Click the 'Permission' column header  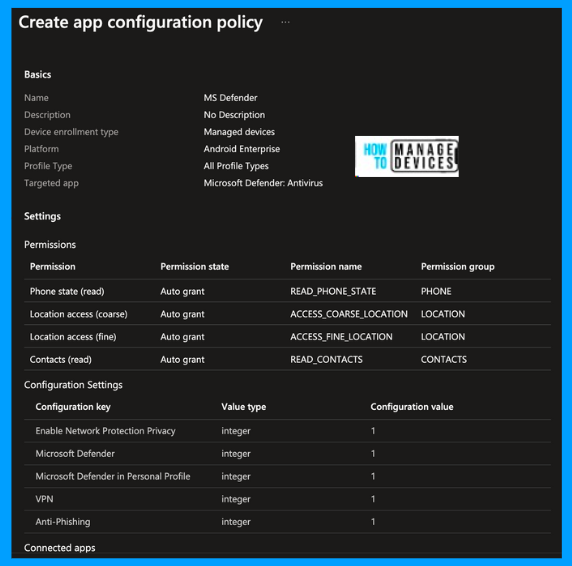click(x=53, y=267)
